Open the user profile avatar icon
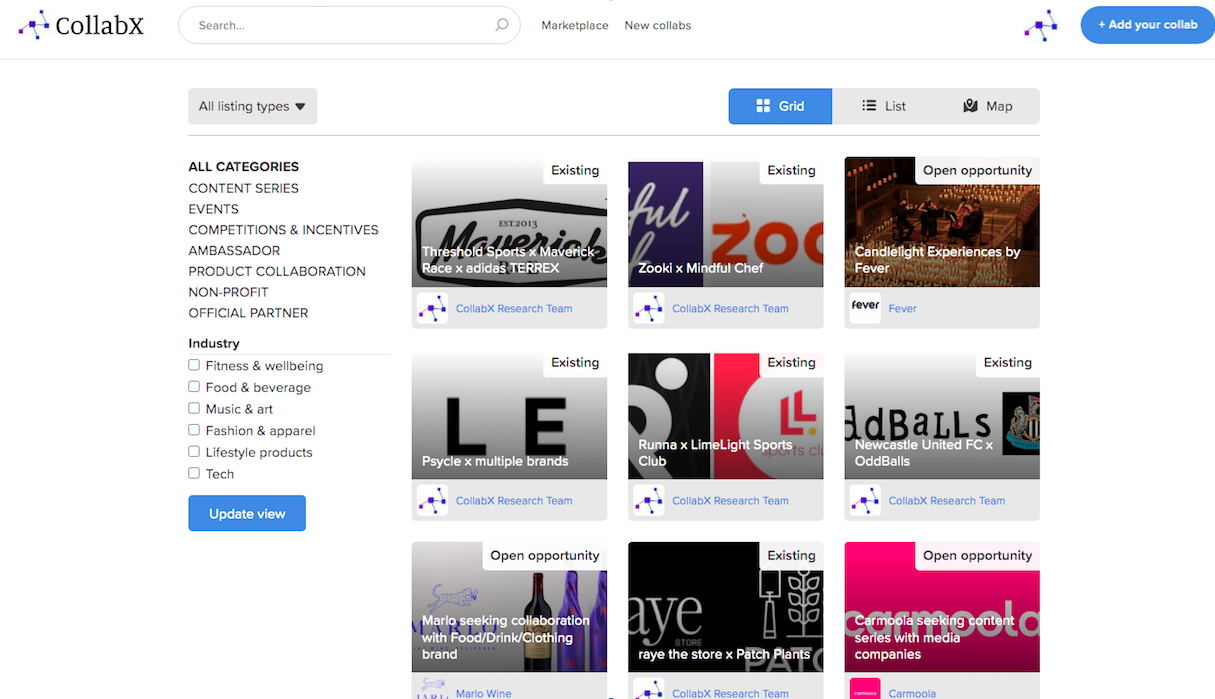 tap(1040, 25)
